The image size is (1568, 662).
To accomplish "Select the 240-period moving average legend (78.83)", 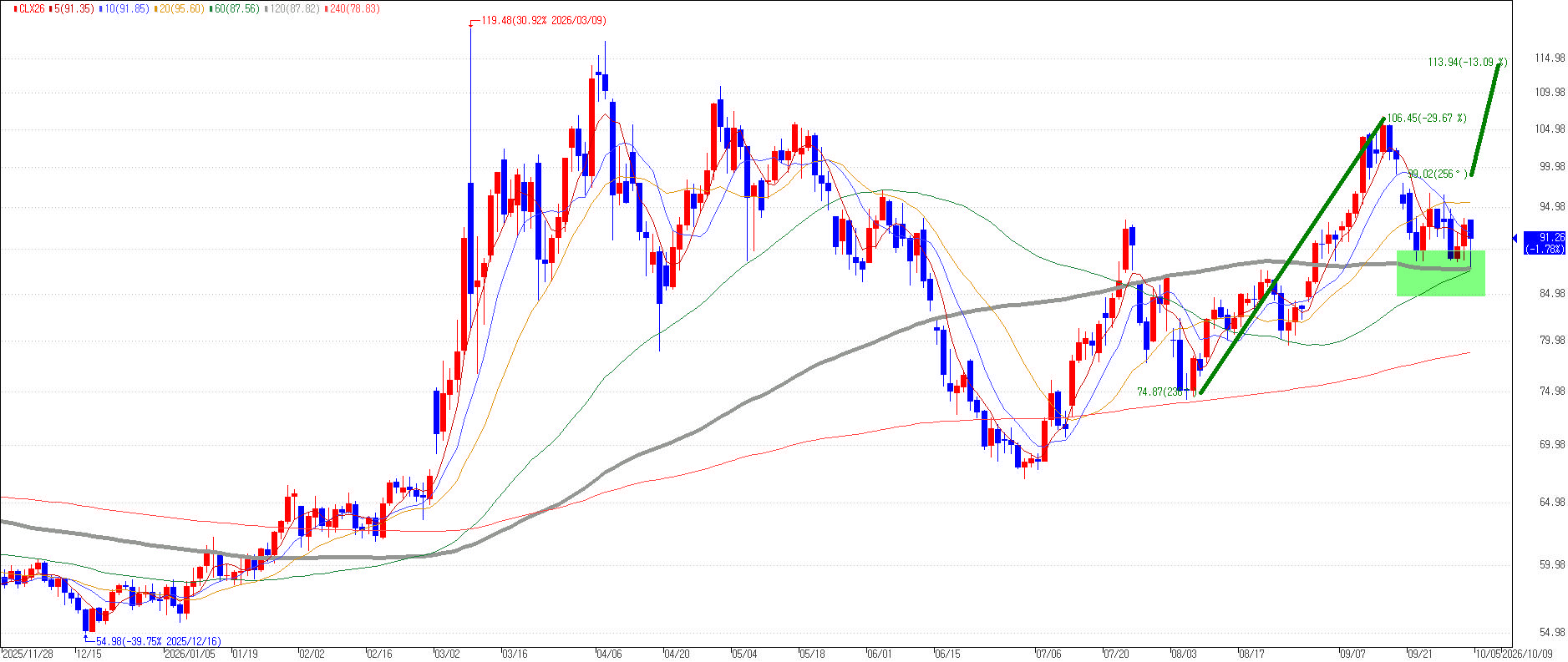I will click(x=353, y=8).
